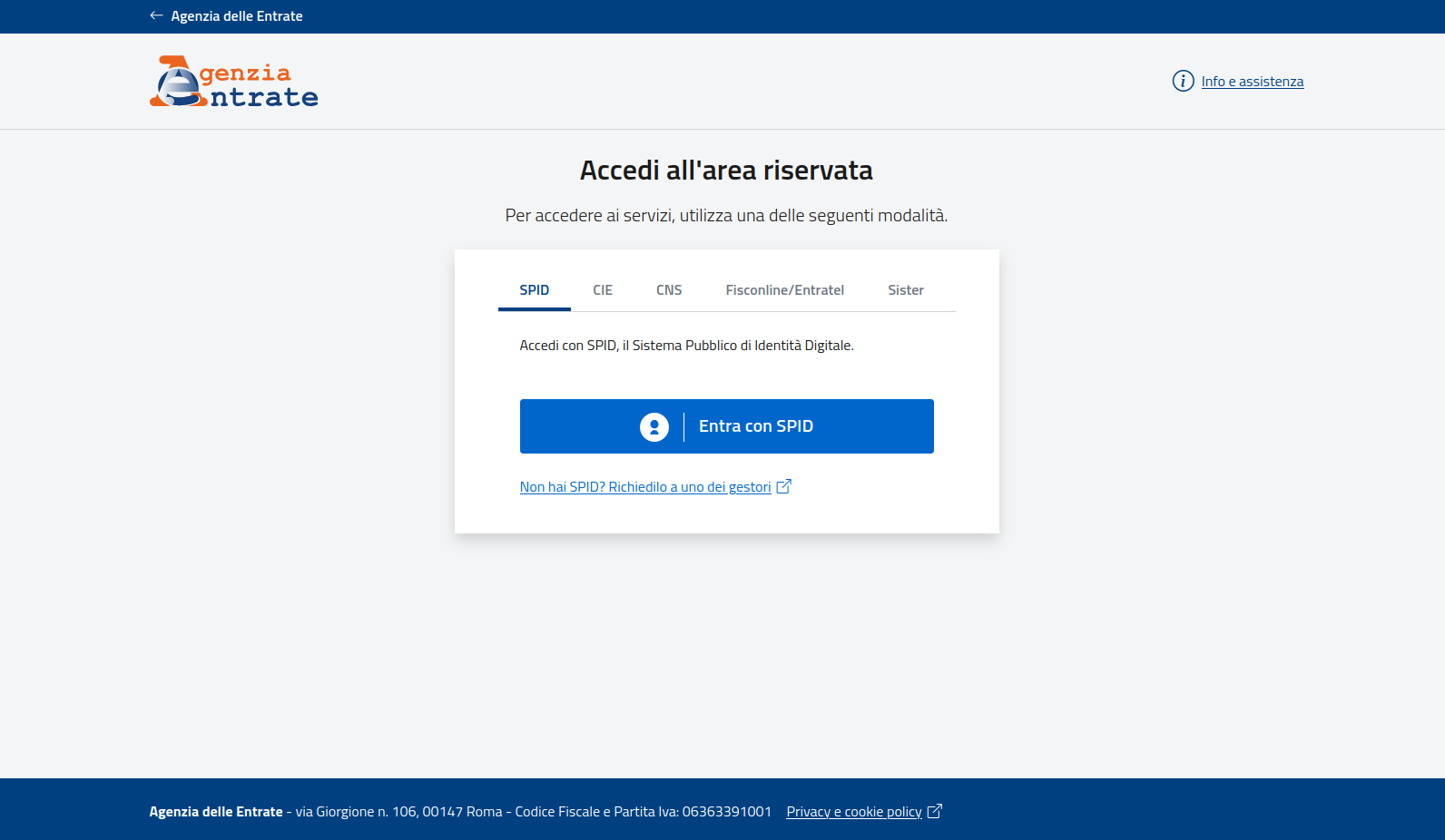Viewport: 1445px width, 840px height.
Task: Open the Agenzia delle Entrate header link
Action: point(237,16)
